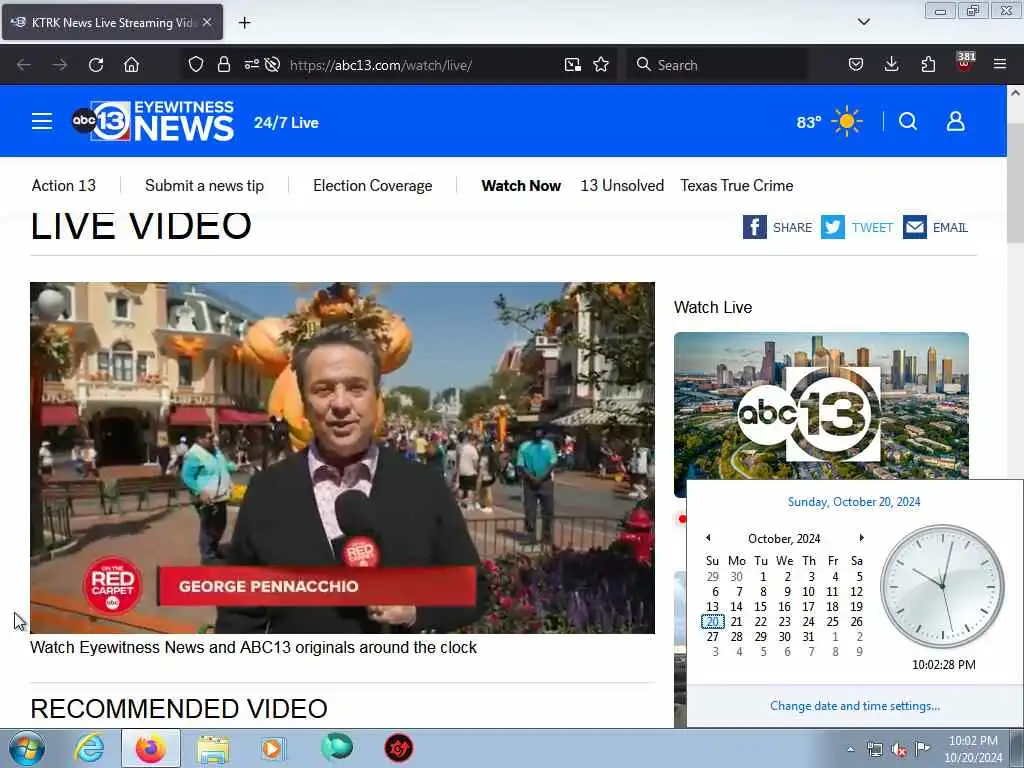Click the network tray icon

click(874, 750)
